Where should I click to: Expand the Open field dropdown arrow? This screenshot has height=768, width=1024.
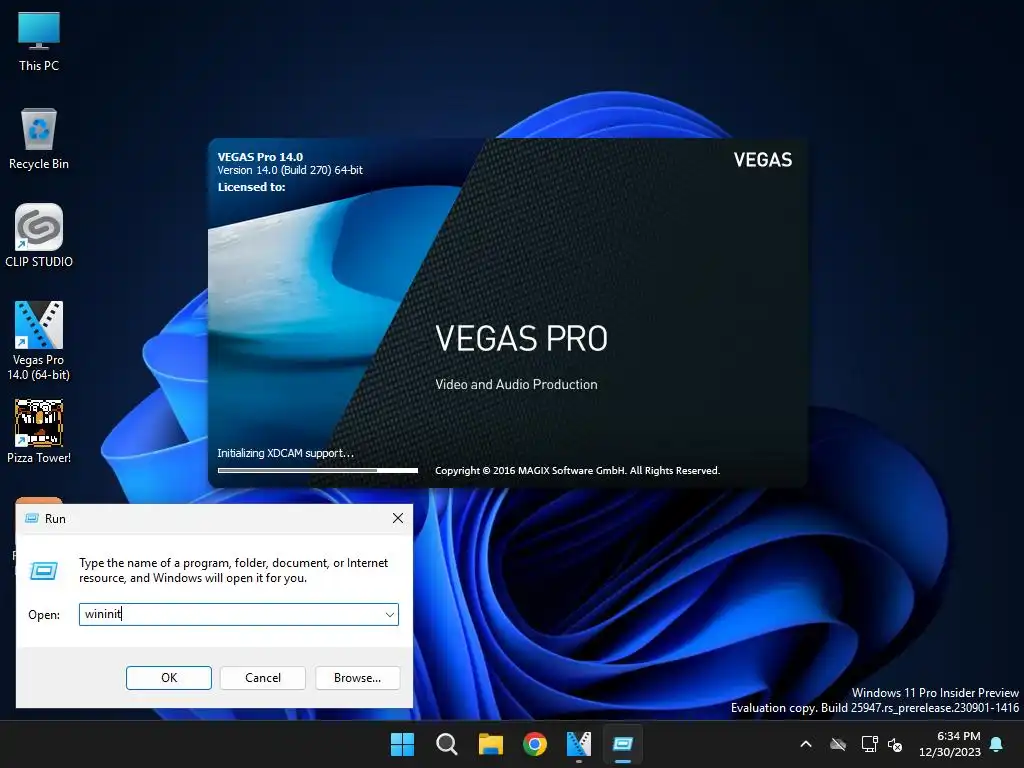390,615
